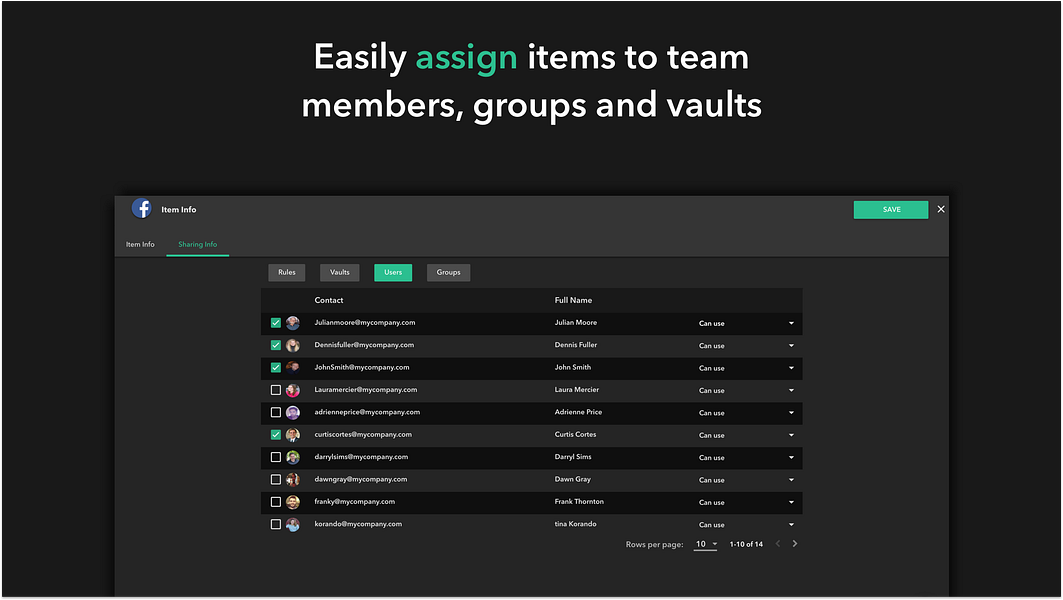Click the SAVE button

(x=890, y=209)
